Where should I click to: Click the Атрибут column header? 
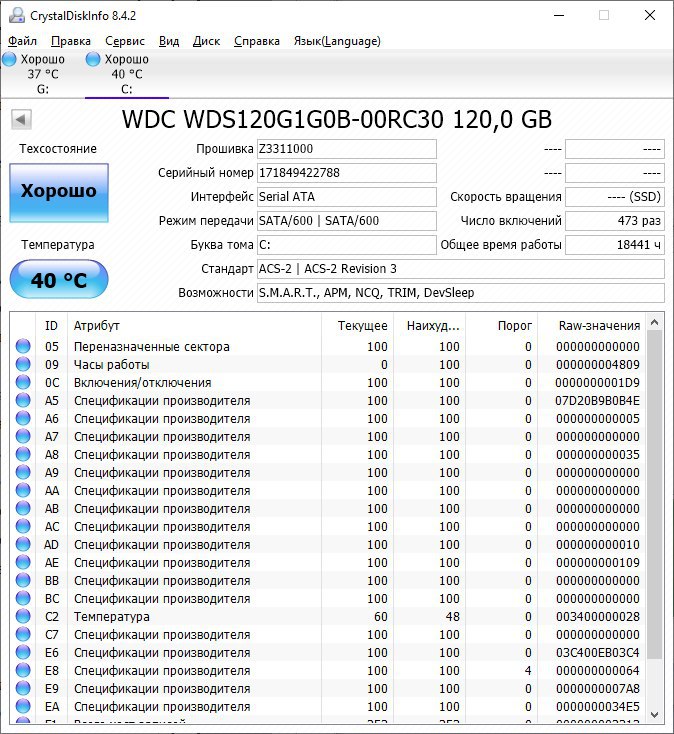click(x=194, y=326)
